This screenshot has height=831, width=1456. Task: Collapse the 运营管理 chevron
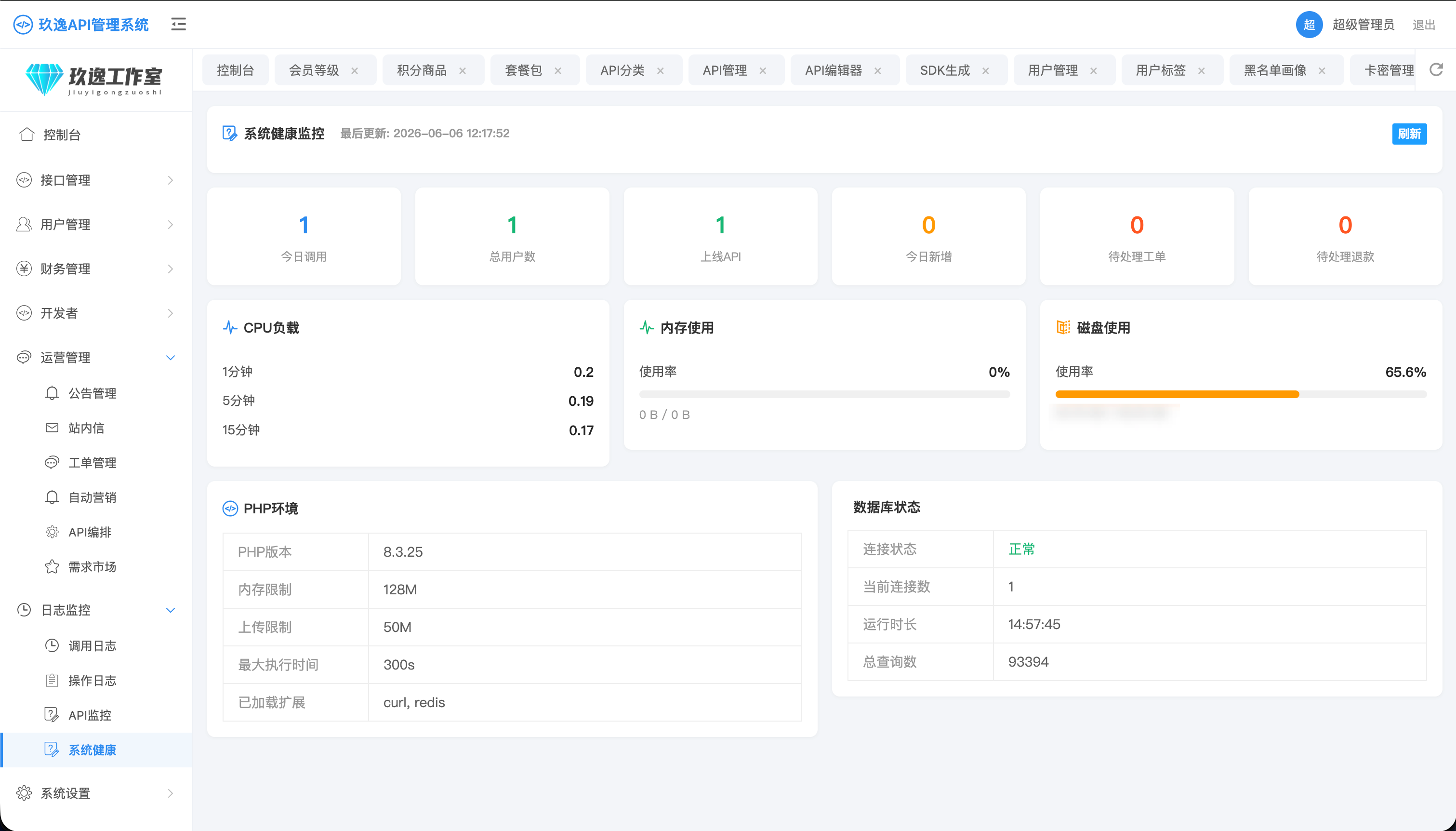(x=170, y=357)
